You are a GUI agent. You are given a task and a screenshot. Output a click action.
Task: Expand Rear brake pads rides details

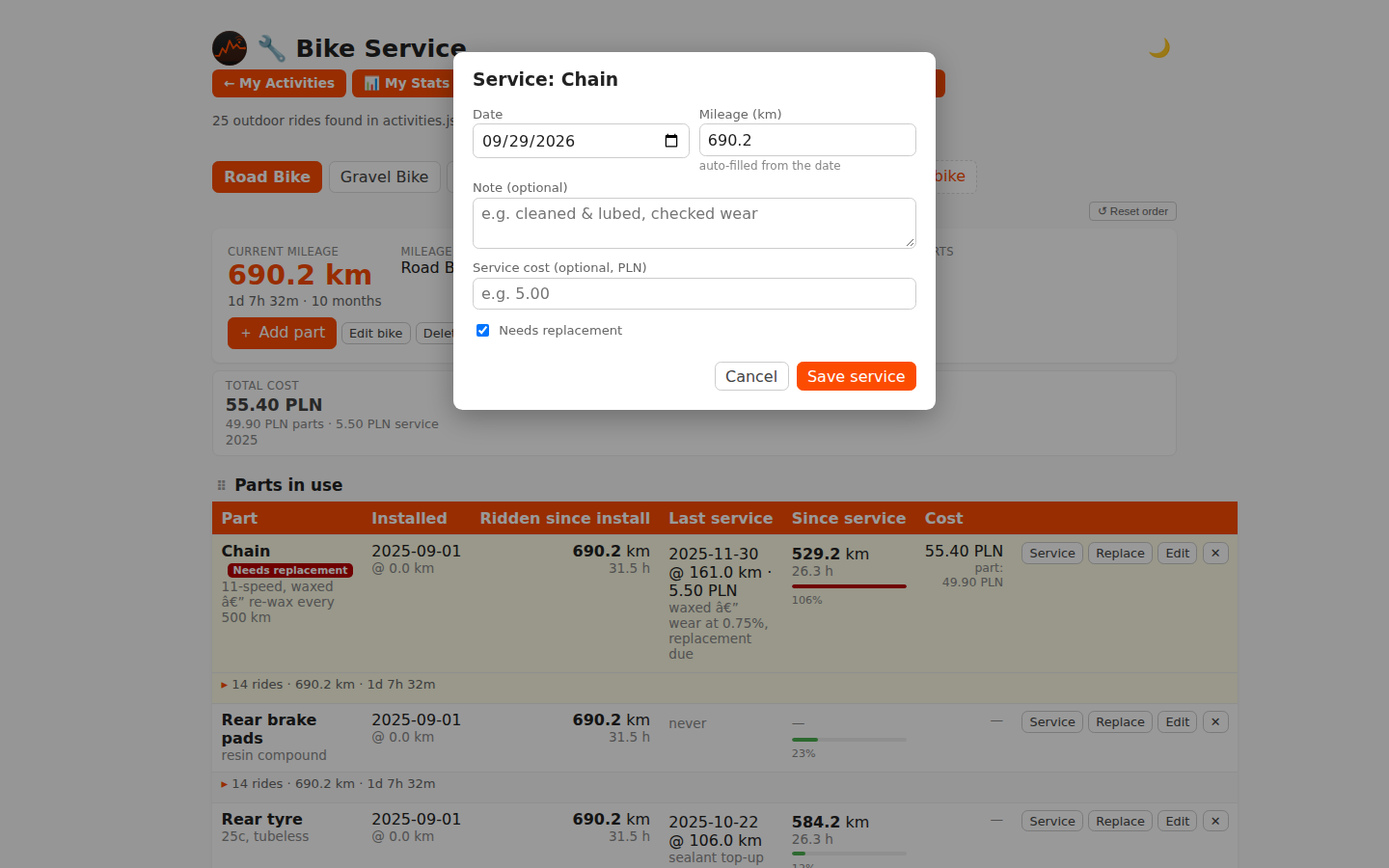(328, 784)
